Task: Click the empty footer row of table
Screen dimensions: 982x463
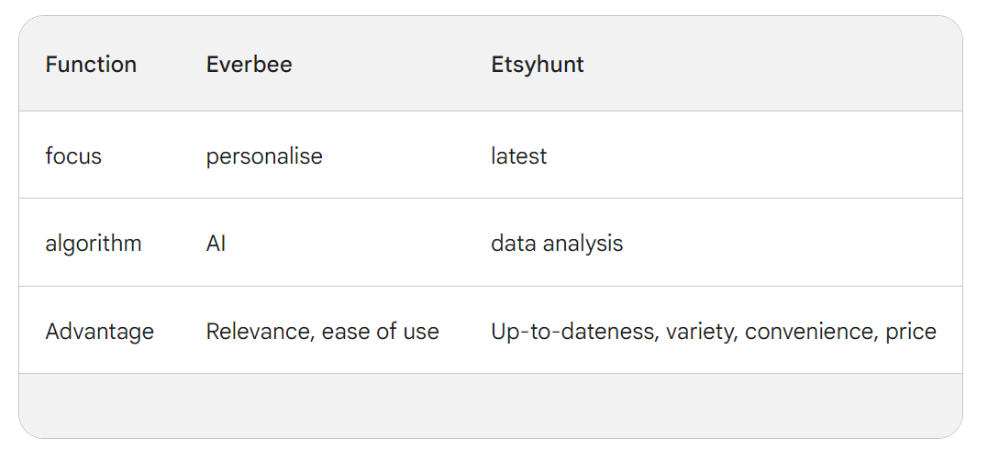Action: pos(490,405)
